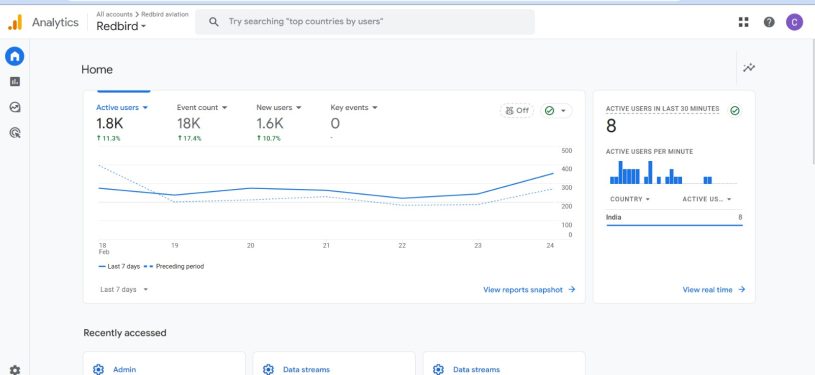Click the Recently accessed heading
Viewport: 815px width, 375px height.
[x=125, y=333]
